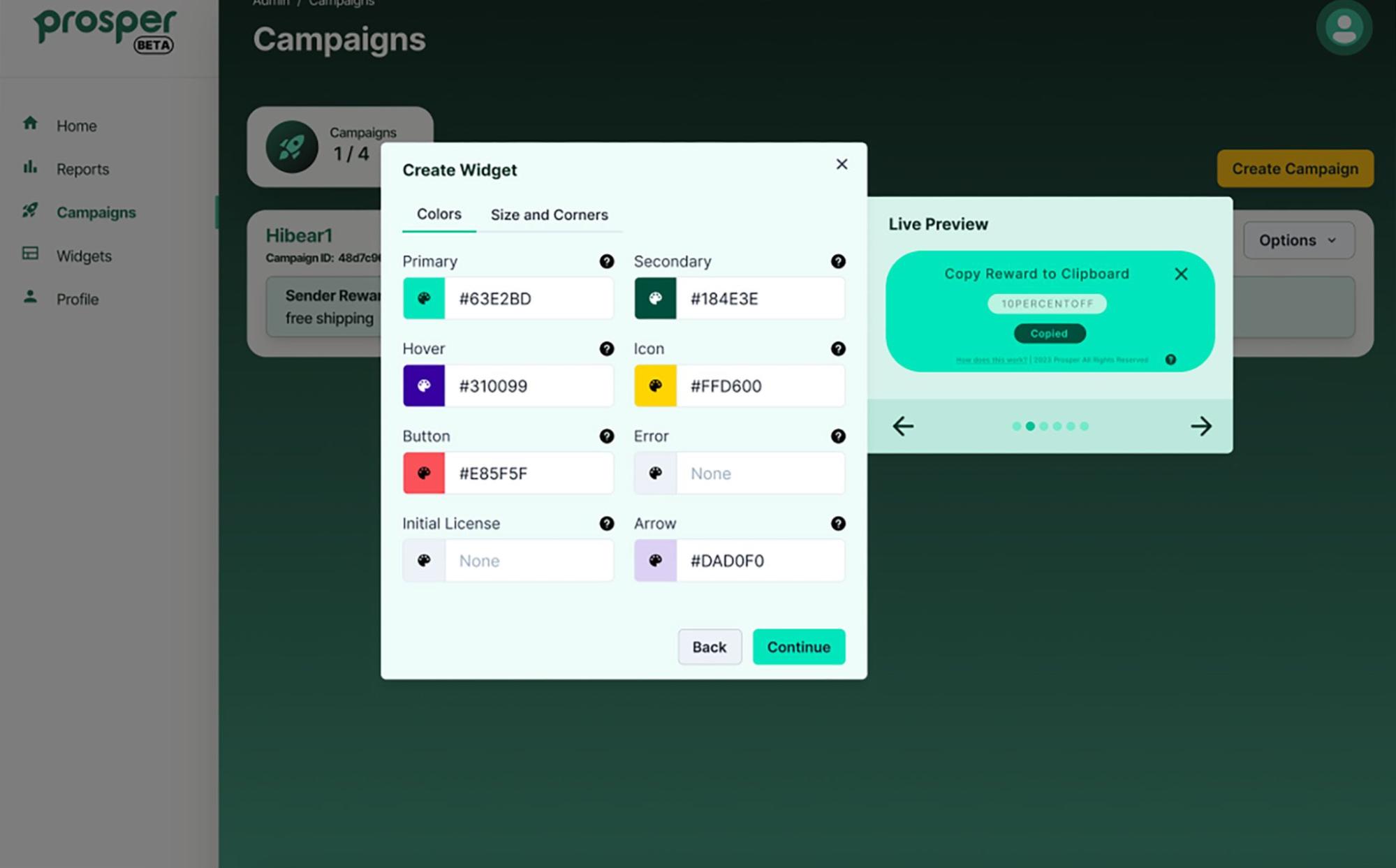Close the Create Widget dialog
Viewport: 1396px width, 868px height.
(841, 164)
